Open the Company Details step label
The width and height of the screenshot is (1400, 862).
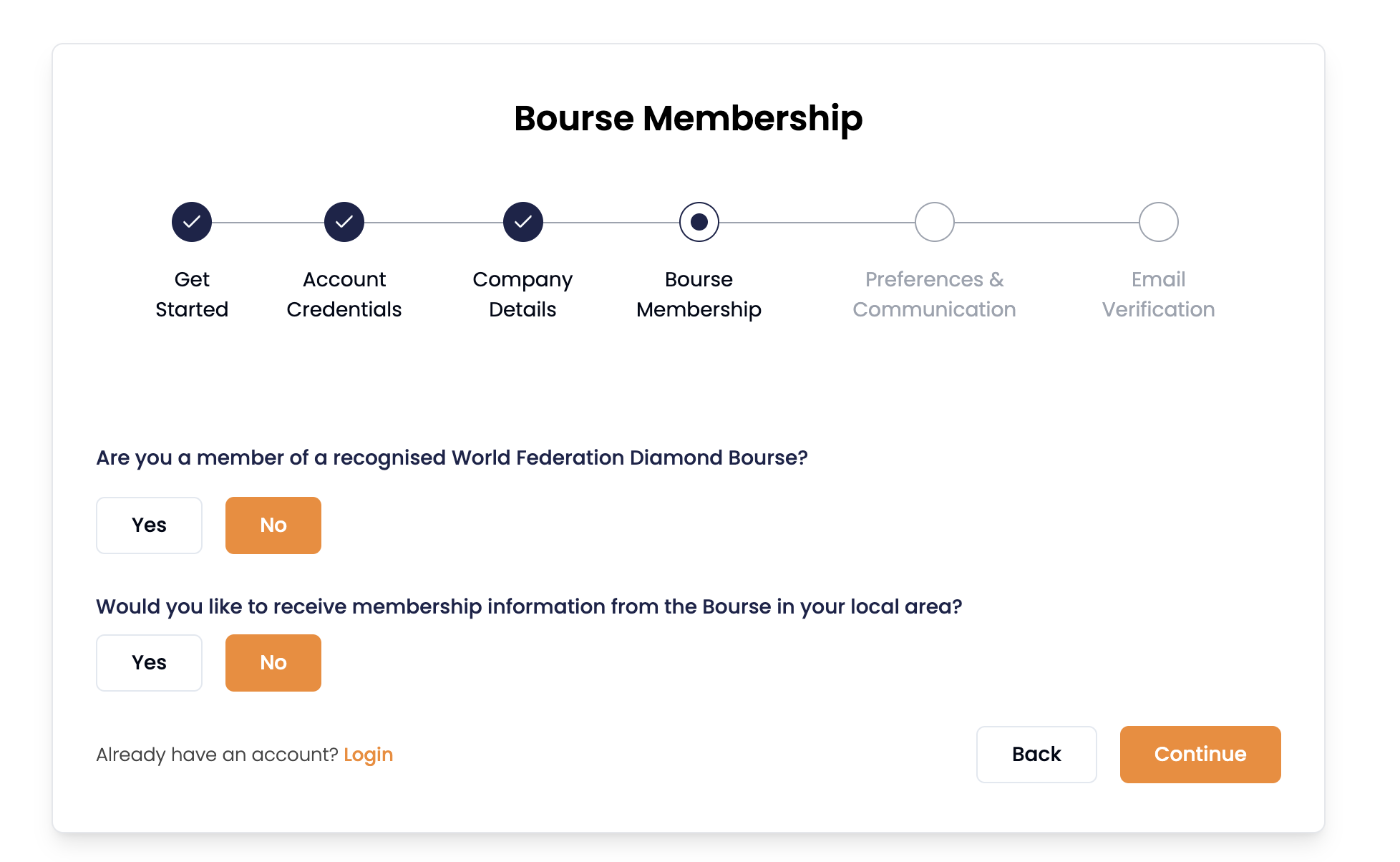point(523,294)
